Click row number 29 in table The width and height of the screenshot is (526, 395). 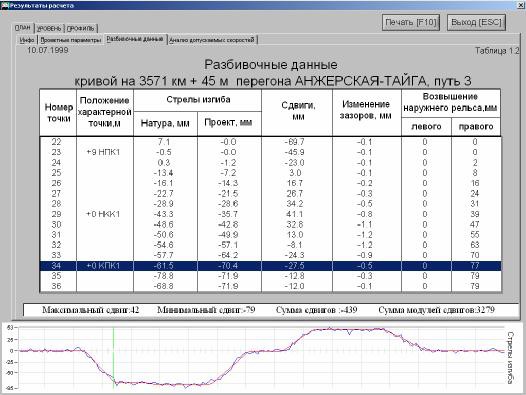pyautogui.click(x=56, y=214)
